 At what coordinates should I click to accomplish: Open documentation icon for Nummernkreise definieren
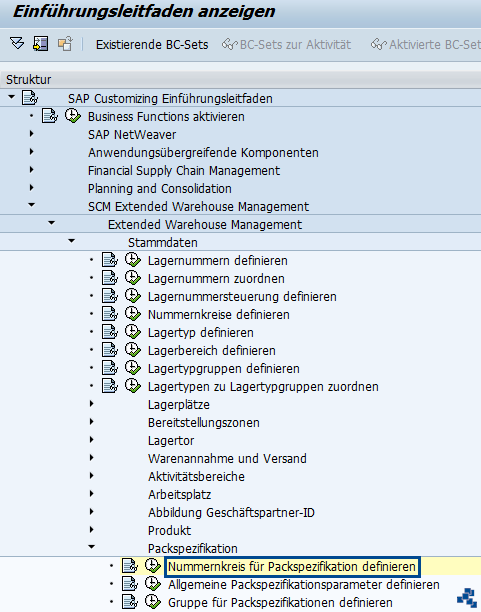110,313
